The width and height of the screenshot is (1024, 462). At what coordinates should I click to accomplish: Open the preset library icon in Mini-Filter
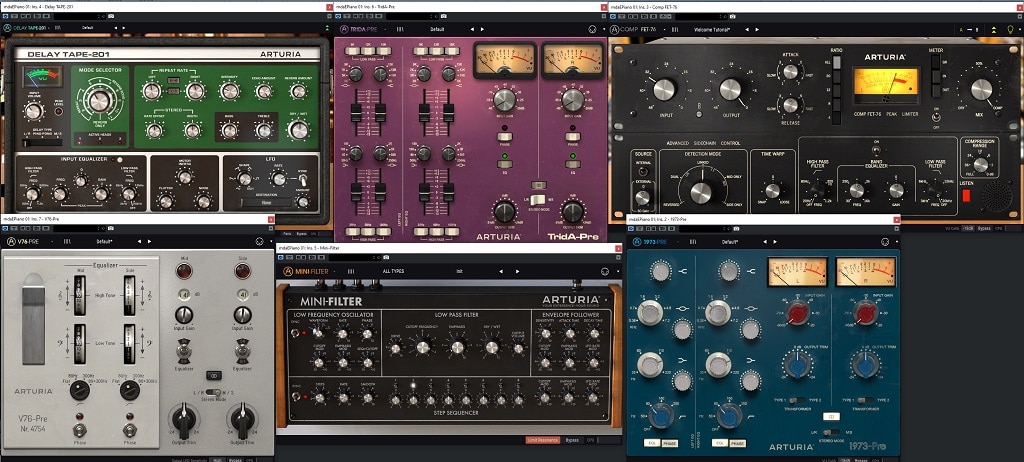tap(351, 271)
